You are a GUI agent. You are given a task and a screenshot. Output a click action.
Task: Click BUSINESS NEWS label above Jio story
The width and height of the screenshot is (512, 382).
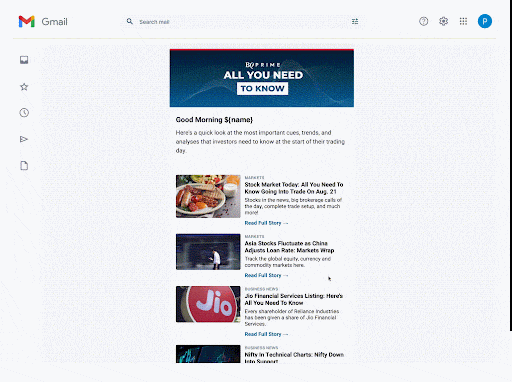(x=261, y=289)
